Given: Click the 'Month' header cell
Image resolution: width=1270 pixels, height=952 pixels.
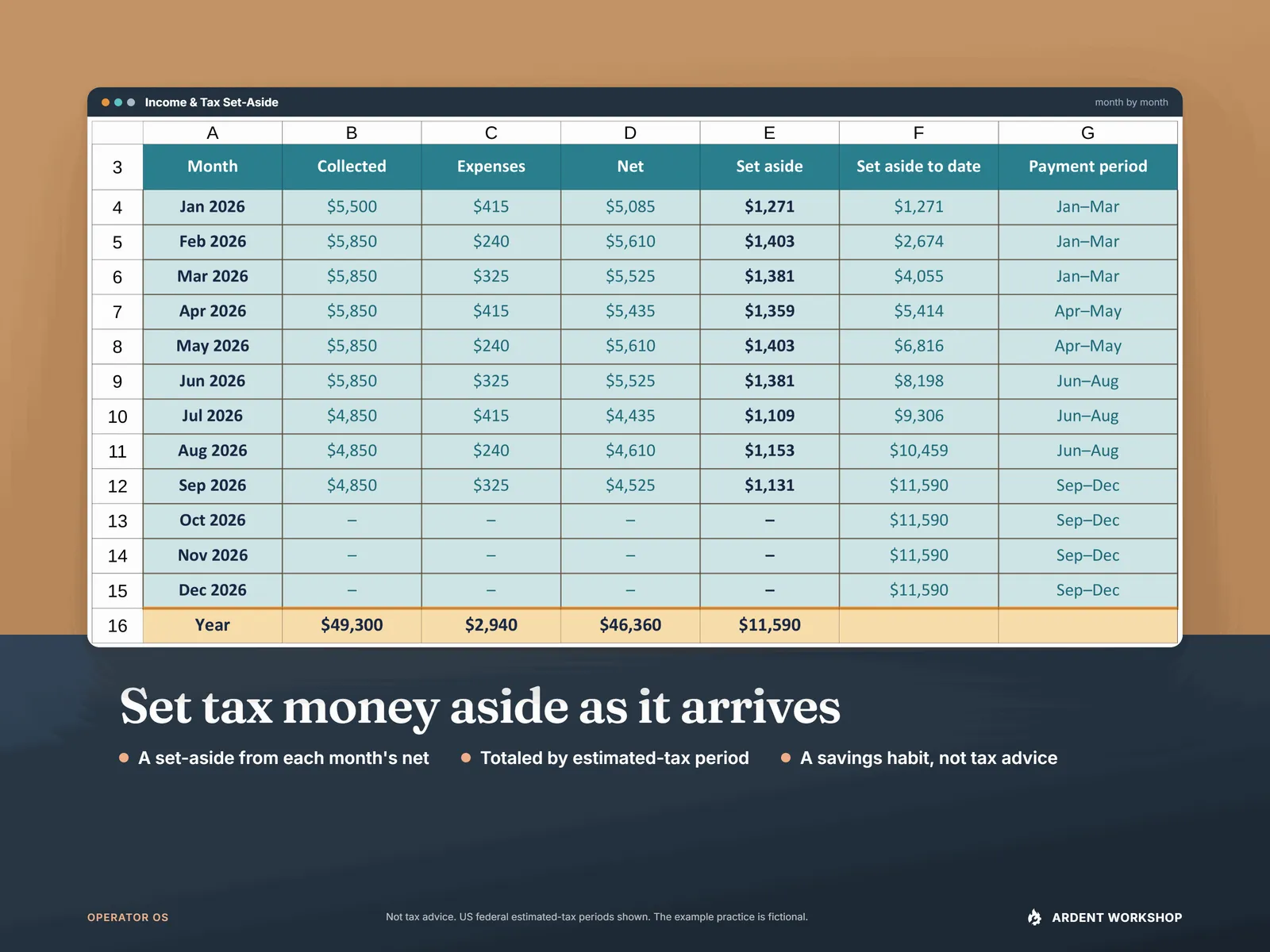Looking at the screenshot, I should pyautogui.click(x=213, y=167).
